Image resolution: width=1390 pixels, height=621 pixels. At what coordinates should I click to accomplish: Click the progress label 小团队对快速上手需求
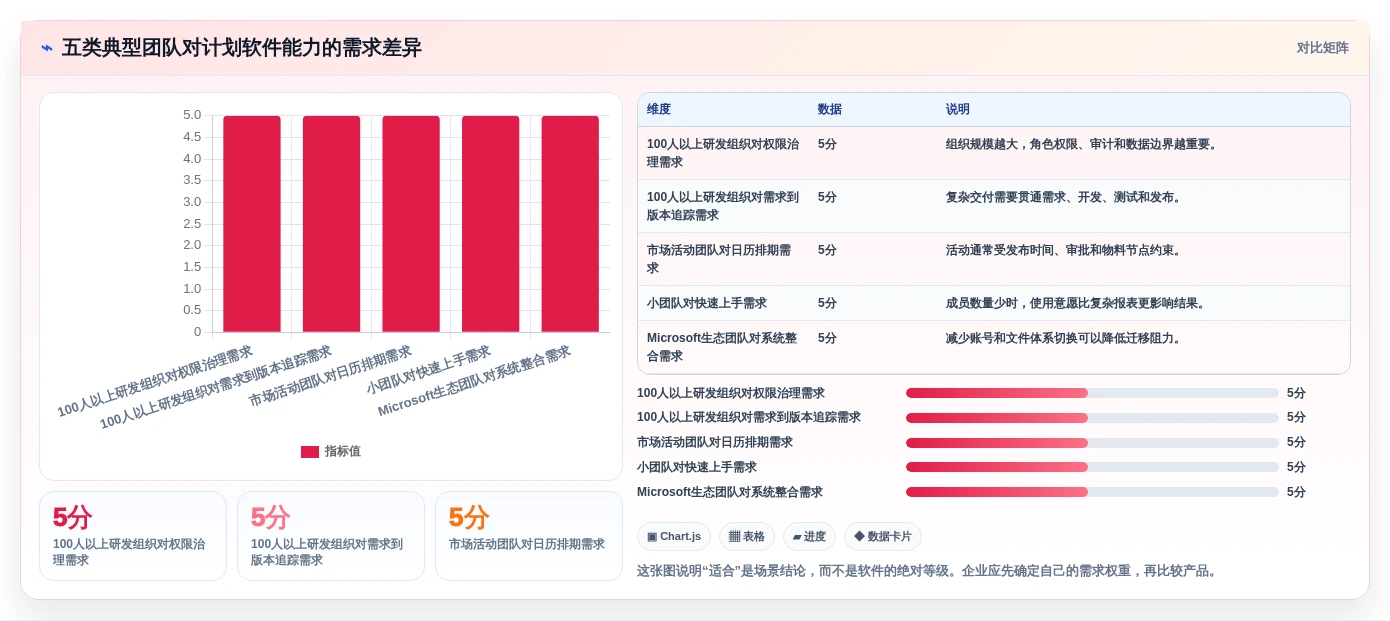coord(697,467)
